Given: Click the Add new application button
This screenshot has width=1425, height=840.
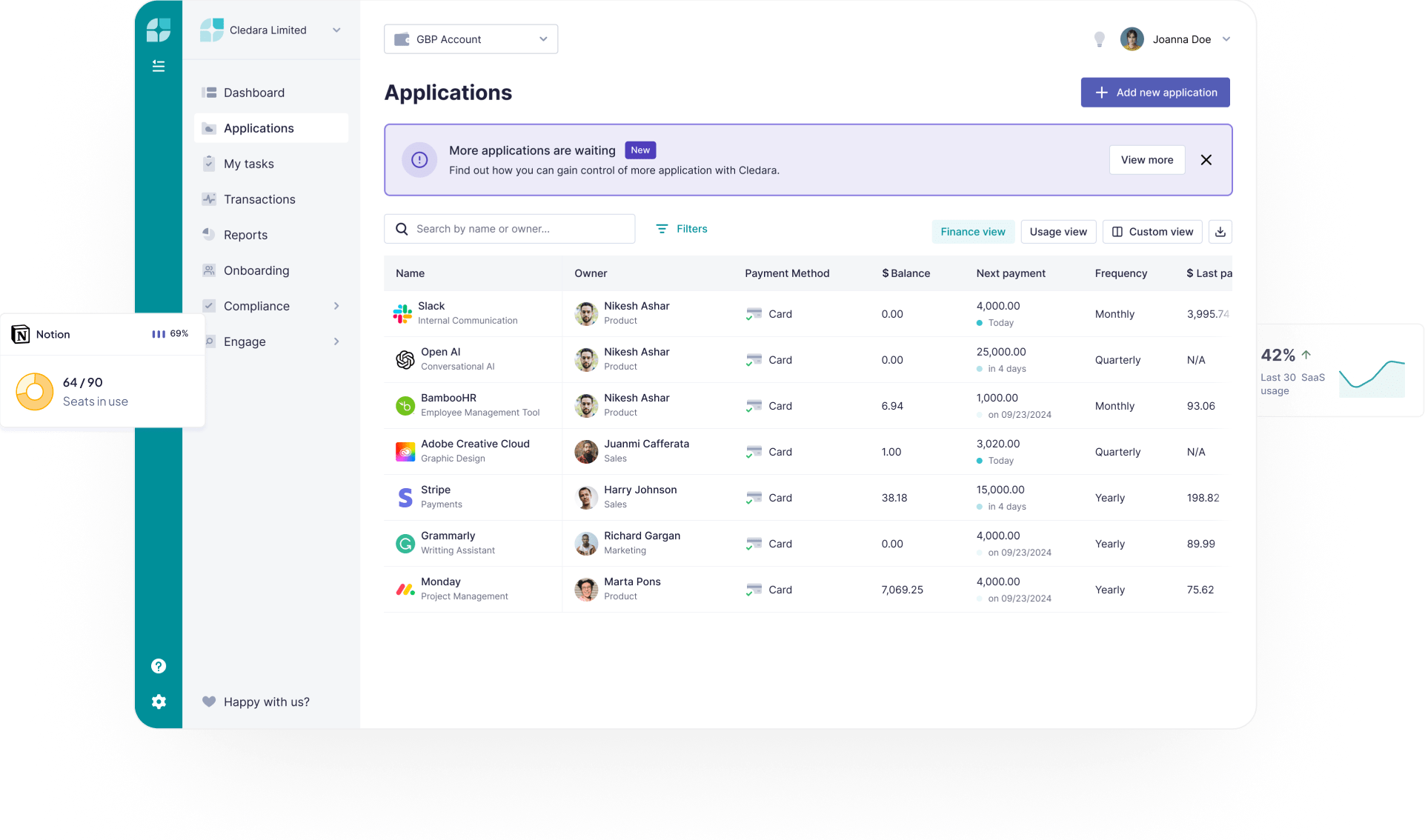Looking at the screenshot, I should (x=1155, y=92).
